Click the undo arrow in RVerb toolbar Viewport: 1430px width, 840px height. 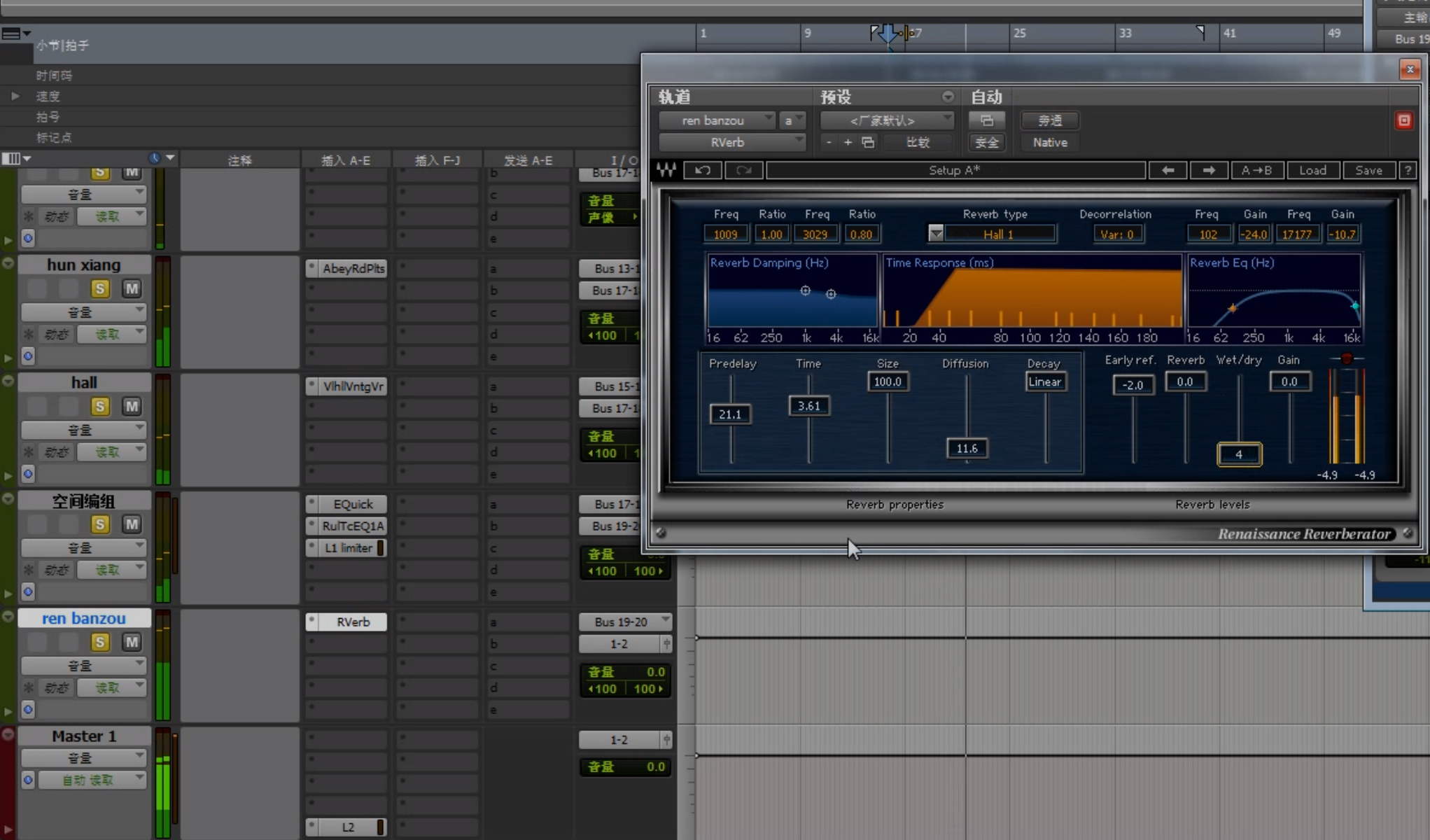pyautogui.click(x=703, y=170)
